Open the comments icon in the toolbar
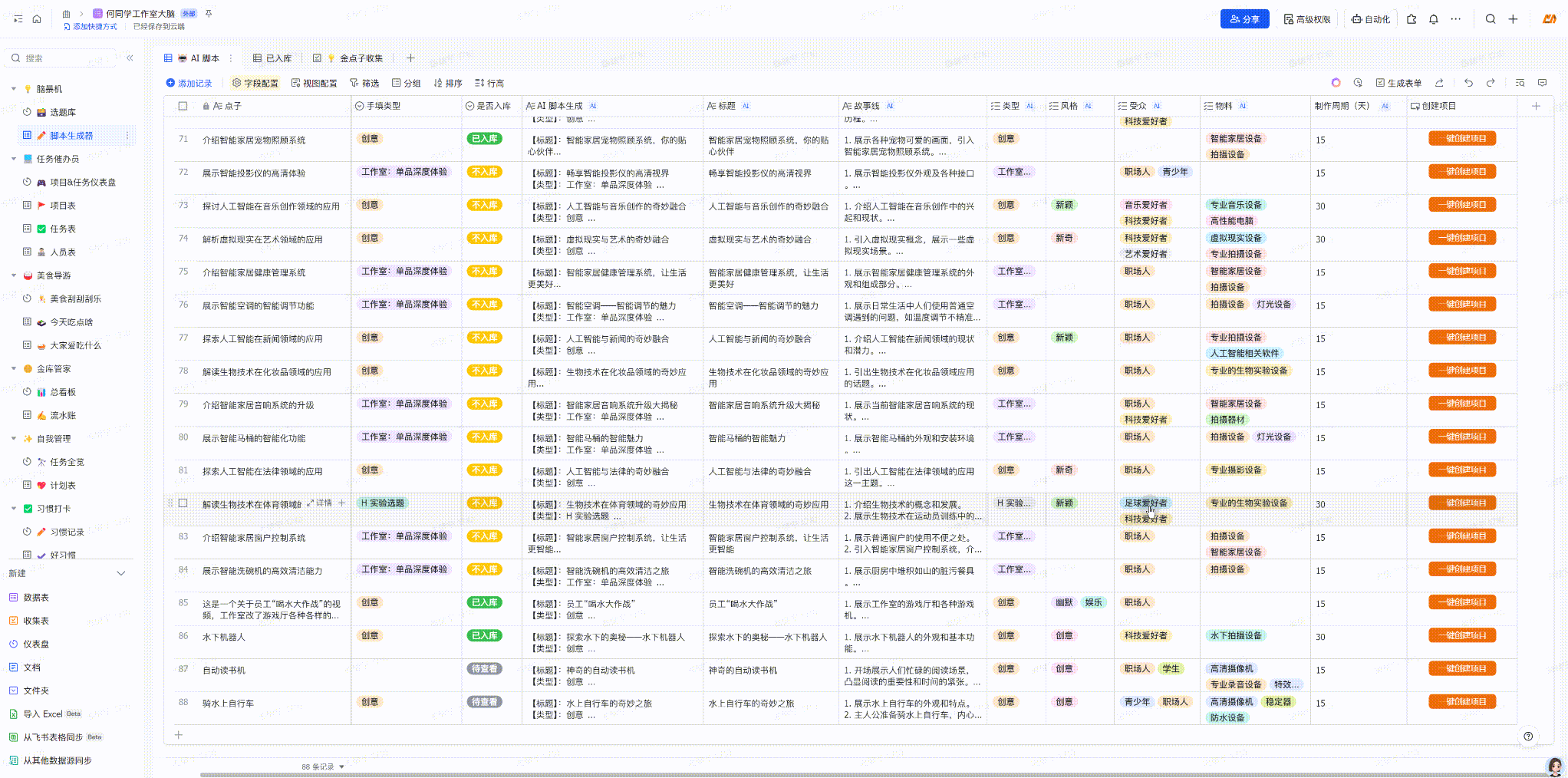This screenshot has height=778, width=1568. coord(1543,83)
